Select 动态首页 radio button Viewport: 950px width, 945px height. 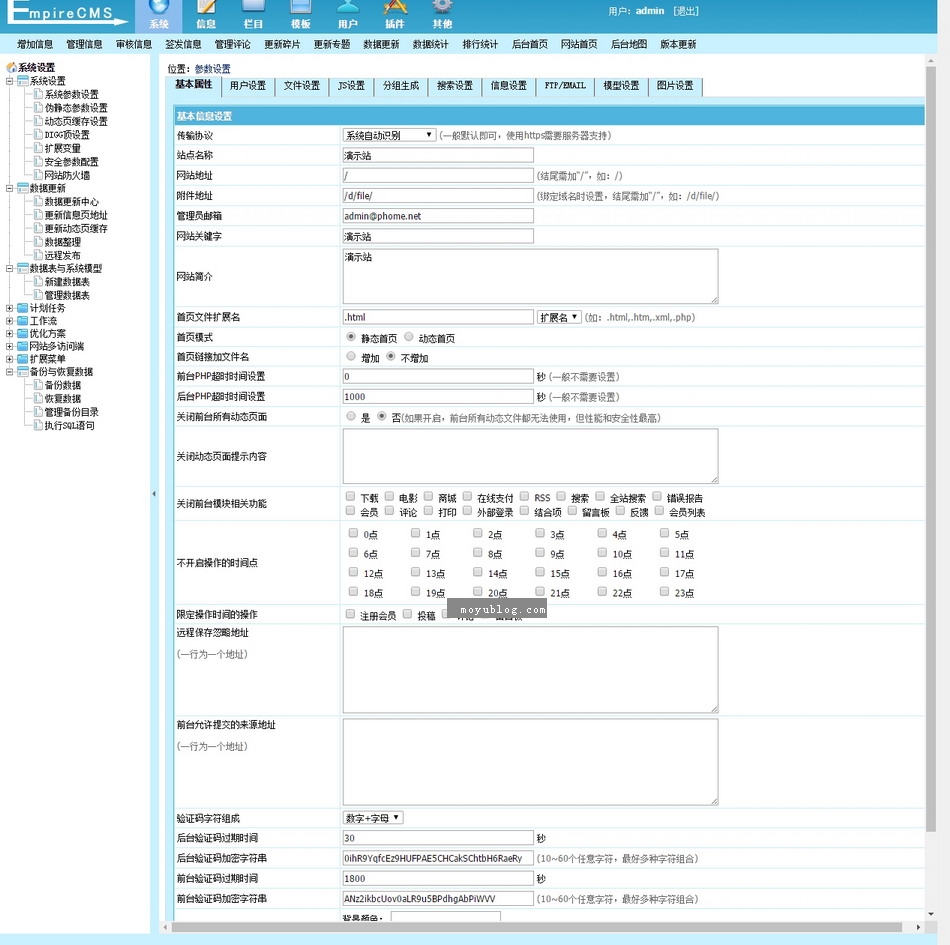(409, 336)
